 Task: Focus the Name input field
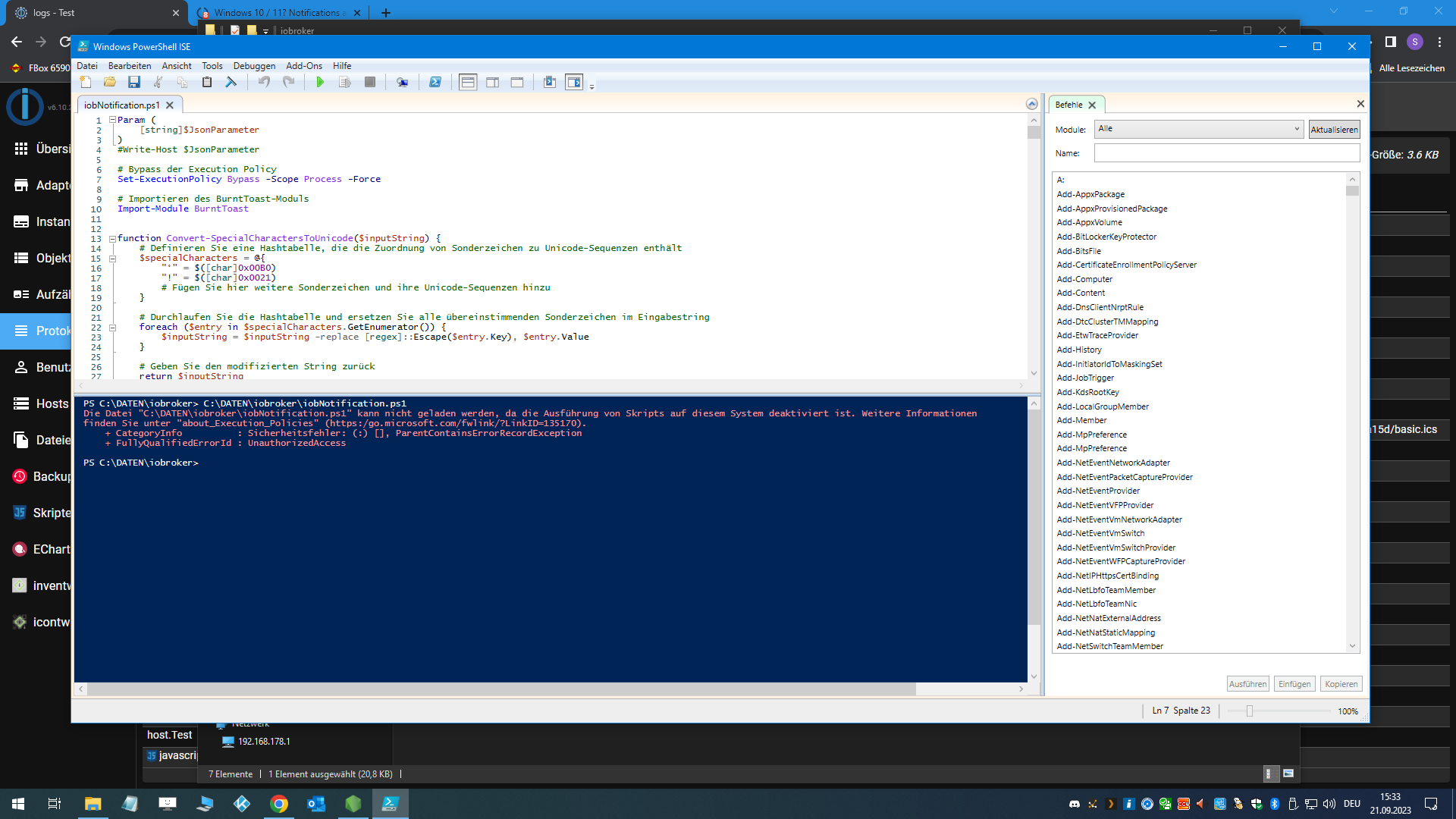click(1227, 153)
